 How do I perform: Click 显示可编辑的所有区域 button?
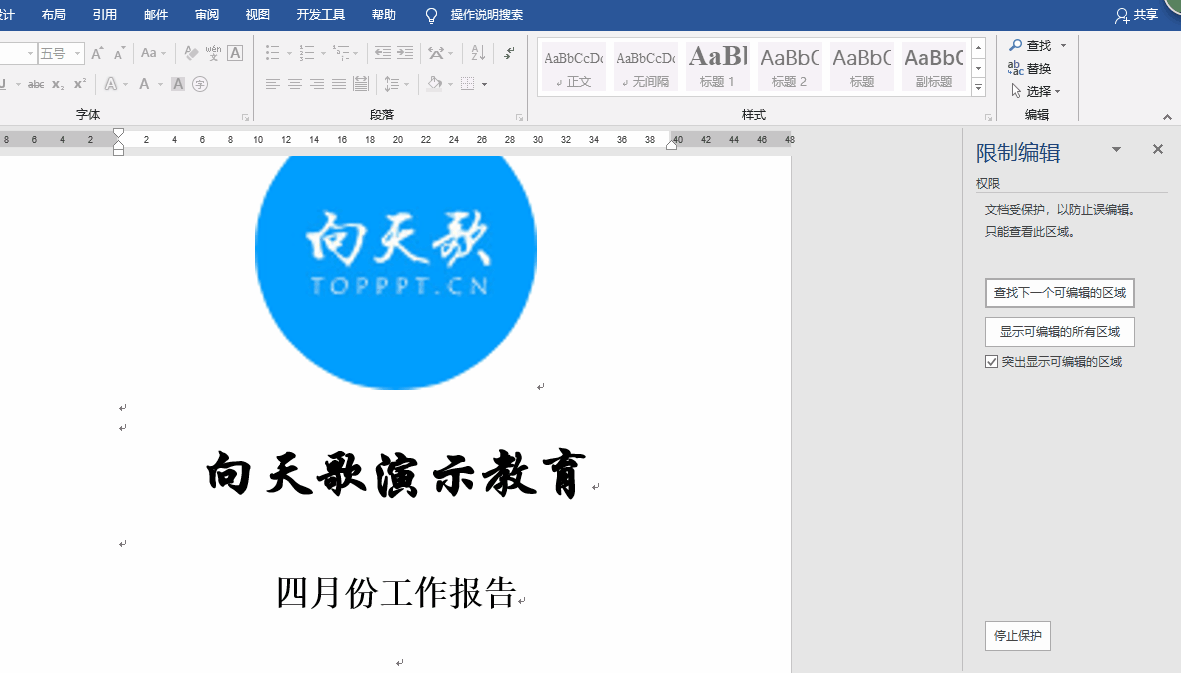1060,332
